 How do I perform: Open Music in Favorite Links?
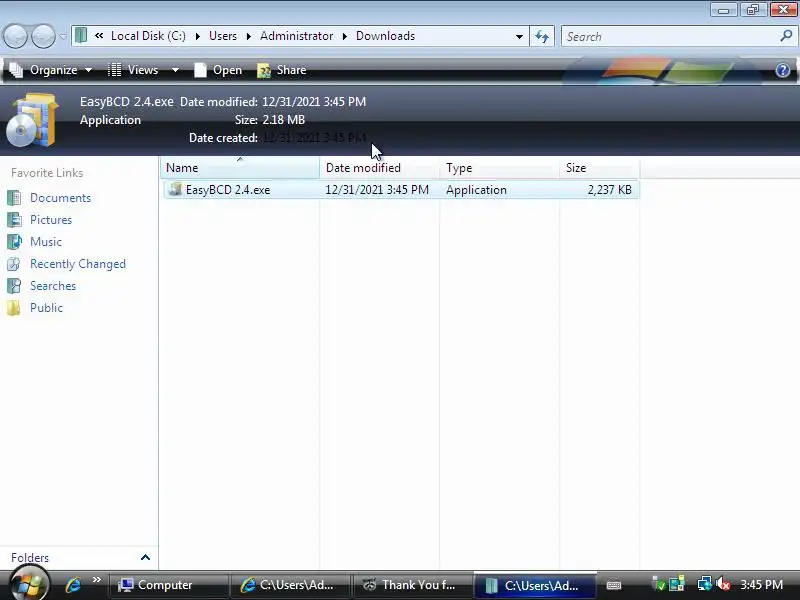(x=46, y=241)
